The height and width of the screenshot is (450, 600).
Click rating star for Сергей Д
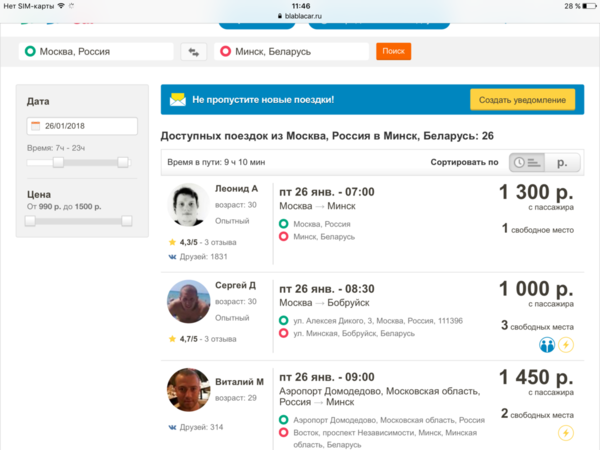pyautogui.click(x=172, y=339)
